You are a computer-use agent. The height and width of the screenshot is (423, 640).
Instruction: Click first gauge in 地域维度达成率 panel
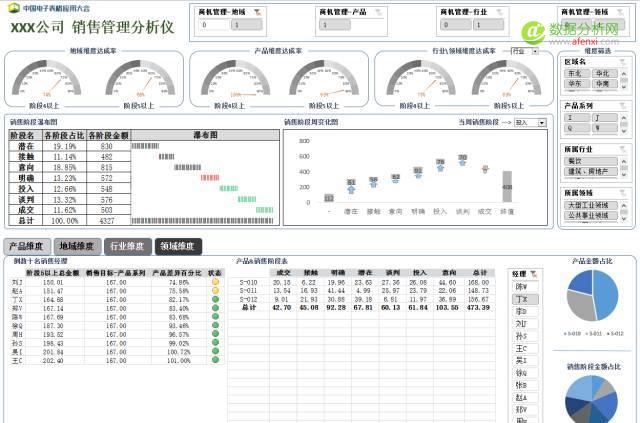pyautogui.click(x=46, y=79)
